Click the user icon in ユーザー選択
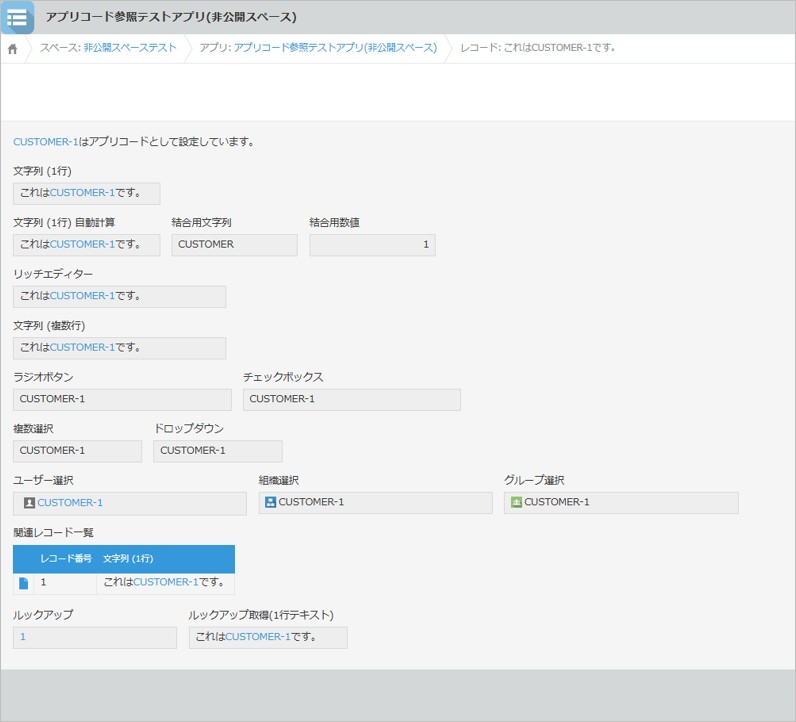This screenshot has height=722, width=796. tap(29, 503)
